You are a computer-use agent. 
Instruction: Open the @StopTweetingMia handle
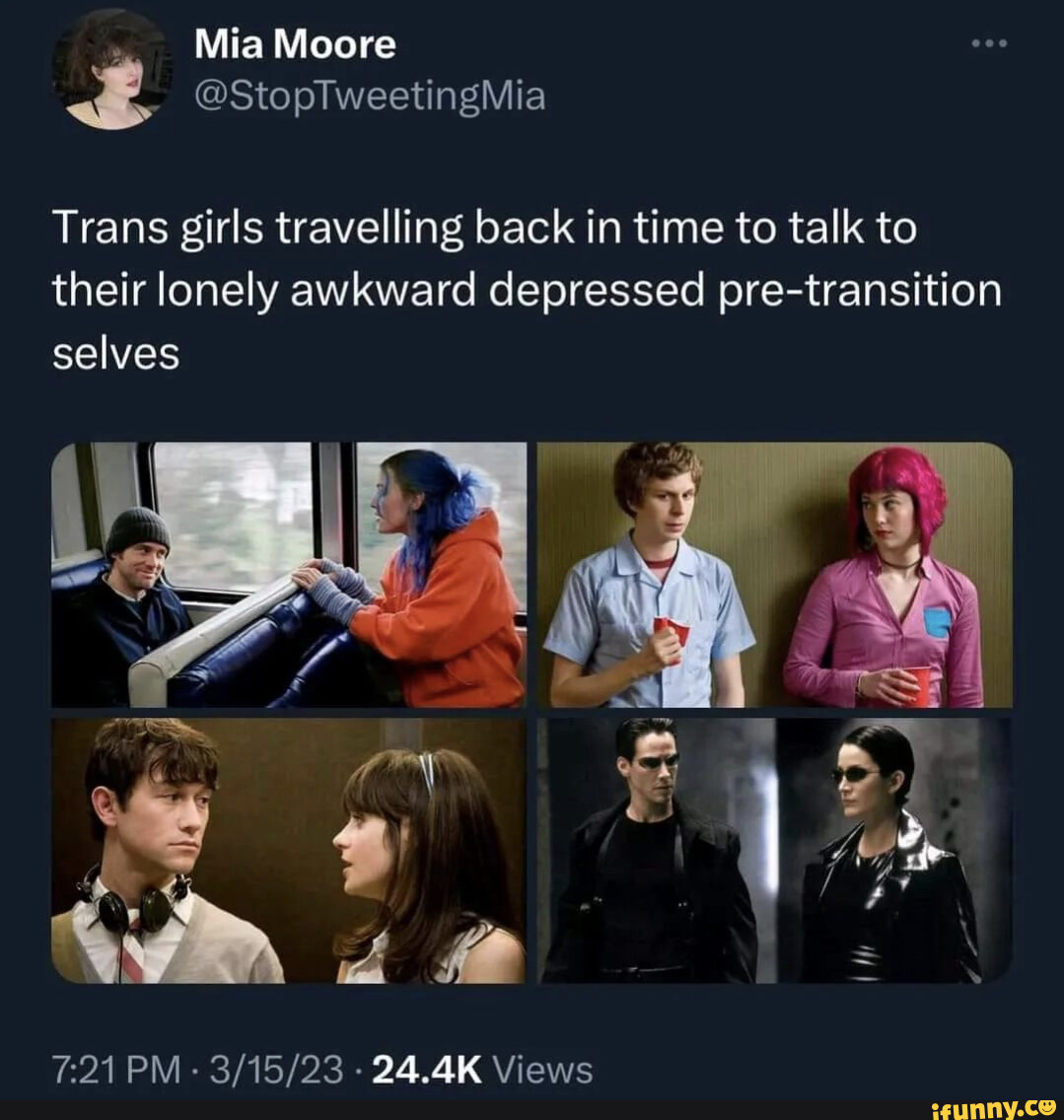(370, 97)
